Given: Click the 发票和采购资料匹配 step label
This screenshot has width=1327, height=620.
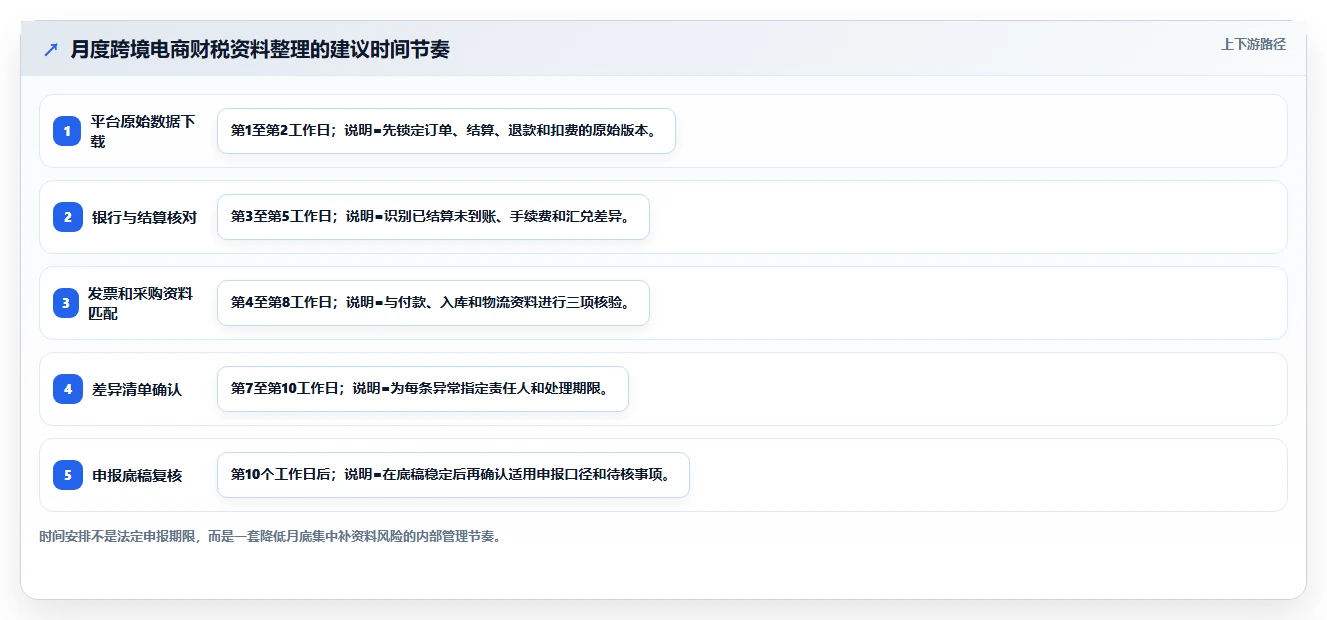Looking at the screenshot, I should [x=141, y=303].
